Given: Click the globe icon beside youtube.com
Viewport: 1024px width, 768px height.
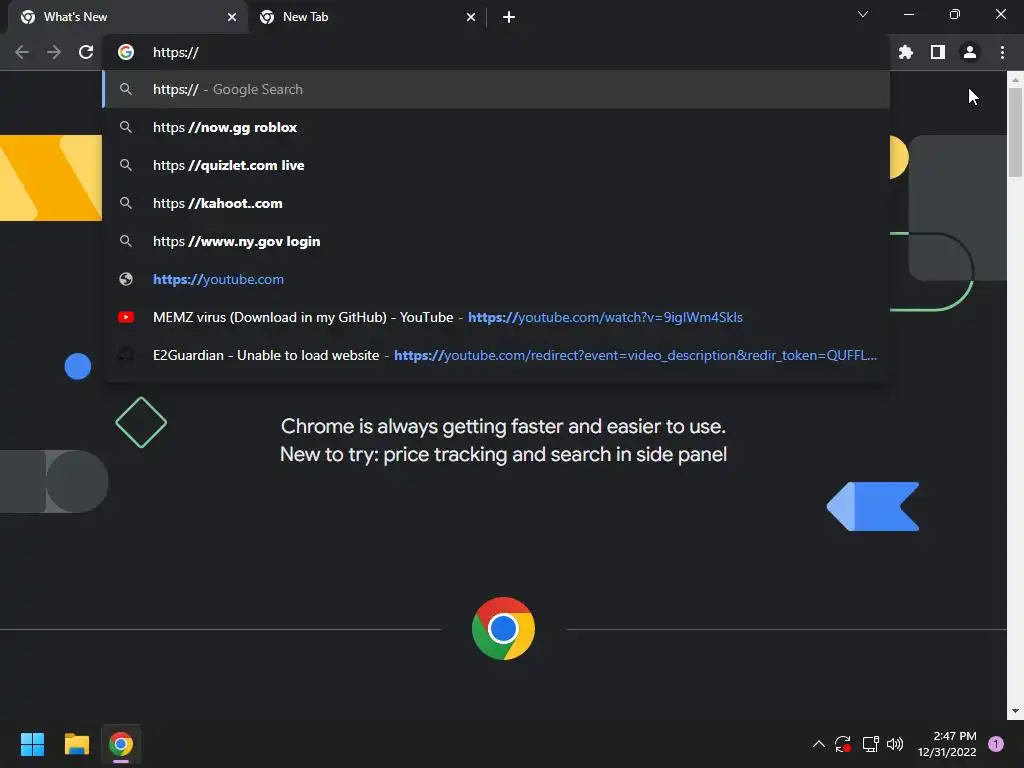Looking at the screenshot, I should [x=126, y=279].
